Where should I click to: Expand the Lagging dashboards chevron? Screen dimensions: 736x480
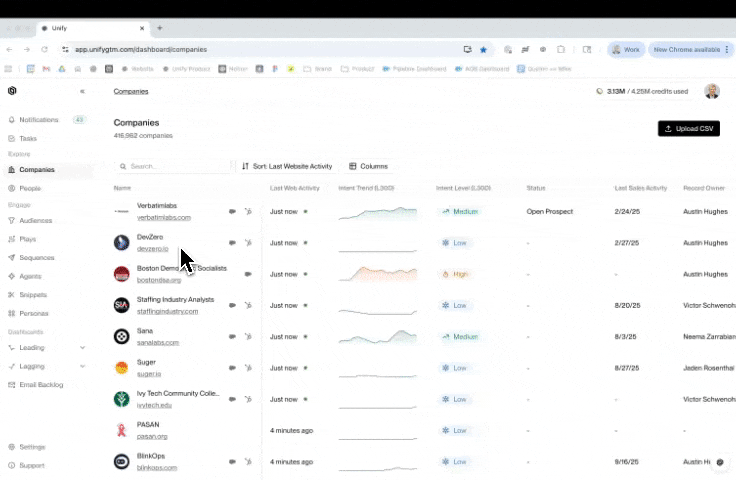coord(82,366)
